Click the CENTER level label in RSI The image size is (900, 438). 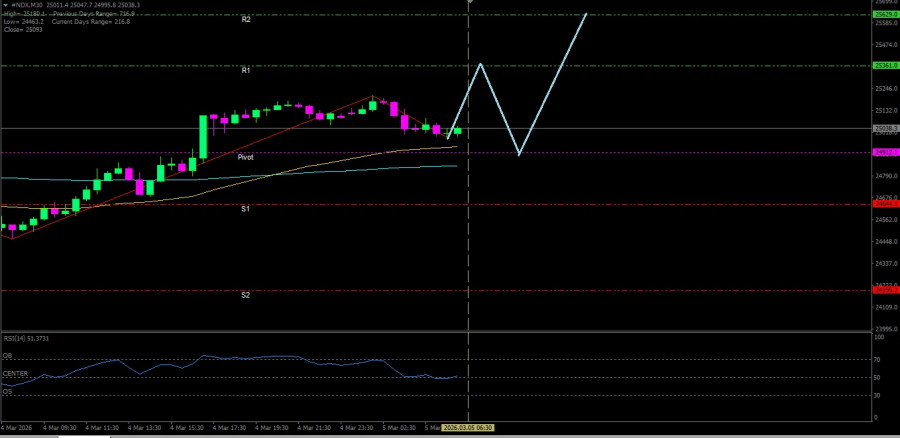15,373
